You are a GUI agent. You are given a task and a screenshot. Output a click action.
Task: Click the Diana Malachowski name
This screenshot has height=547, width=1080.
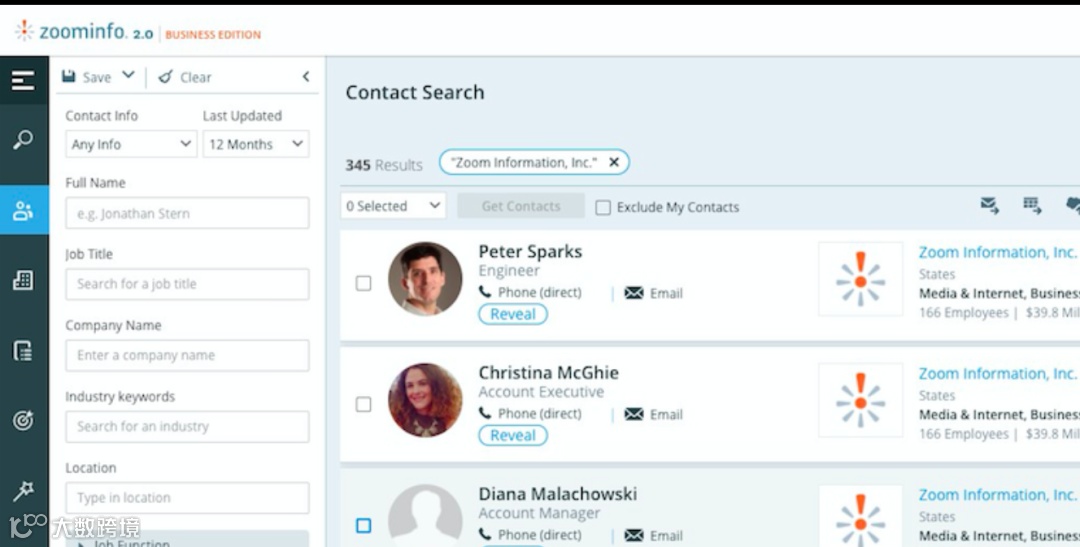pyautogui.click(x=558, y=494)
